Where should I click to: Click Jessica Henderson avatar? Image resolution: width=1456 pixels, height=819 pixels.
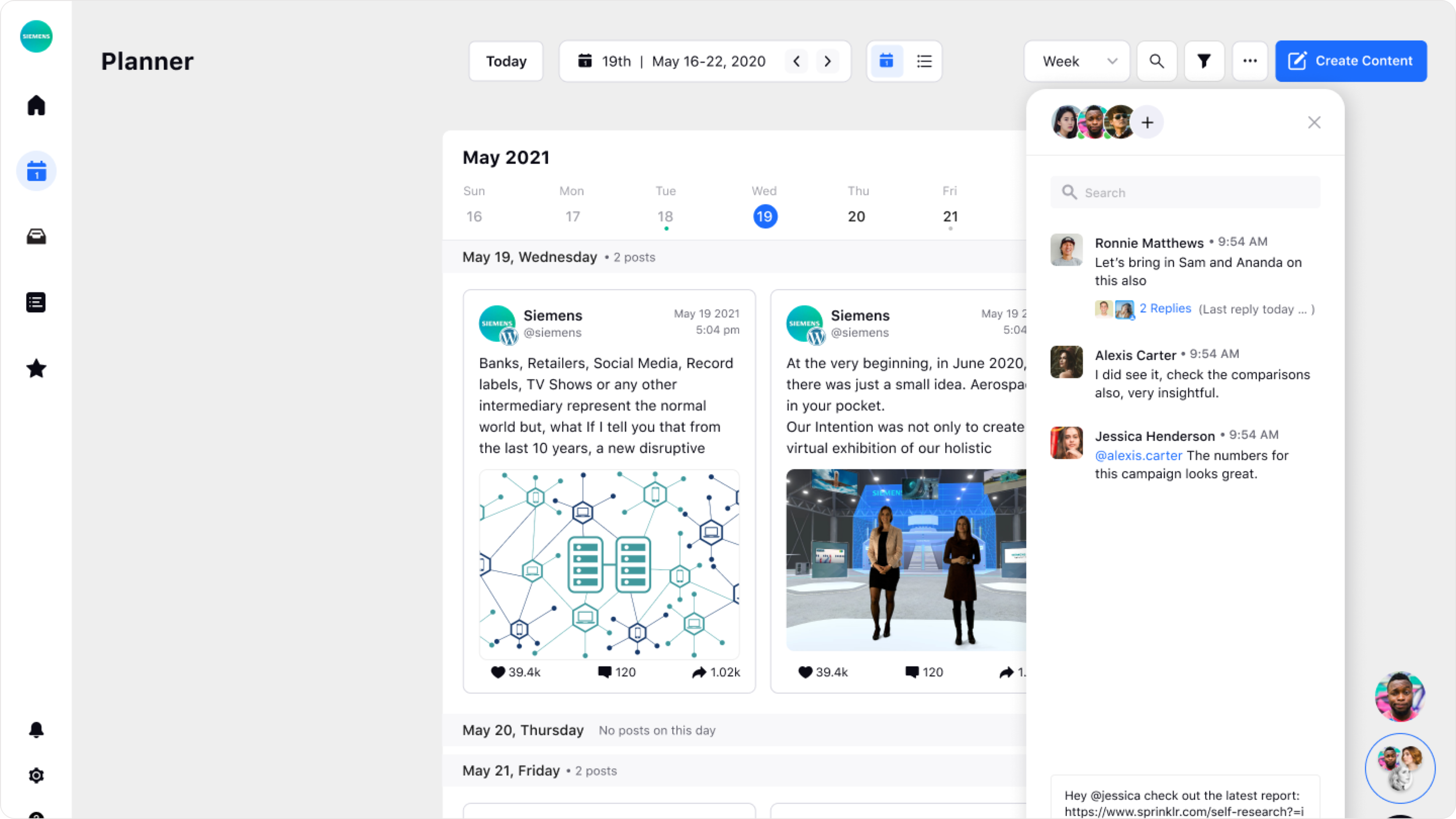point(1066,443)
